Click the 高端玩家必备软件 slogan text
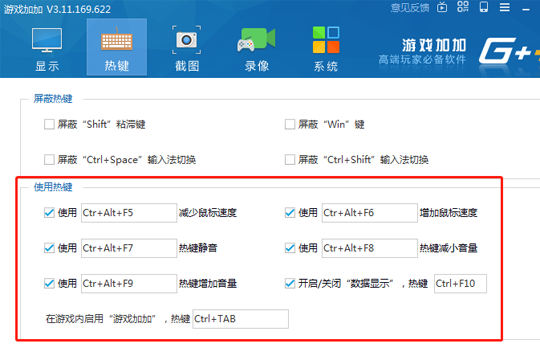The width and height of the screenshot is (540, 360). (422, 59)
